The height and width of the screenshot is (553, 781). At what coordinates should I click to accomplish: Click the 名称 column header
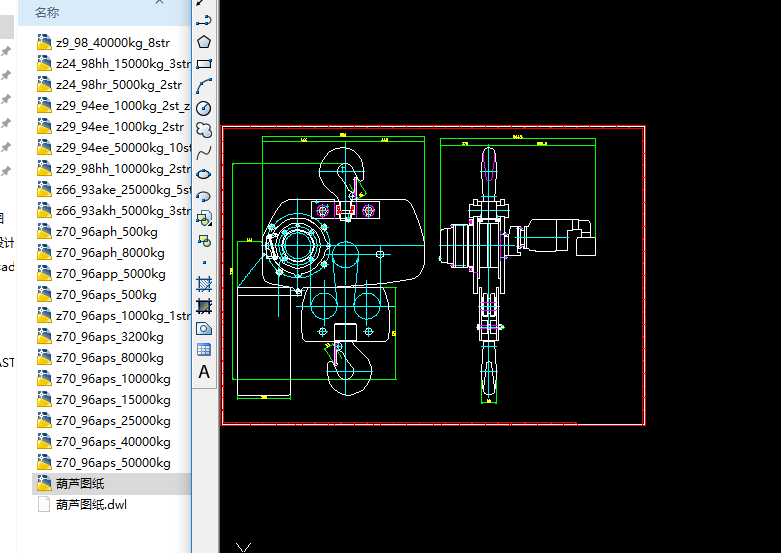(47, 12)
